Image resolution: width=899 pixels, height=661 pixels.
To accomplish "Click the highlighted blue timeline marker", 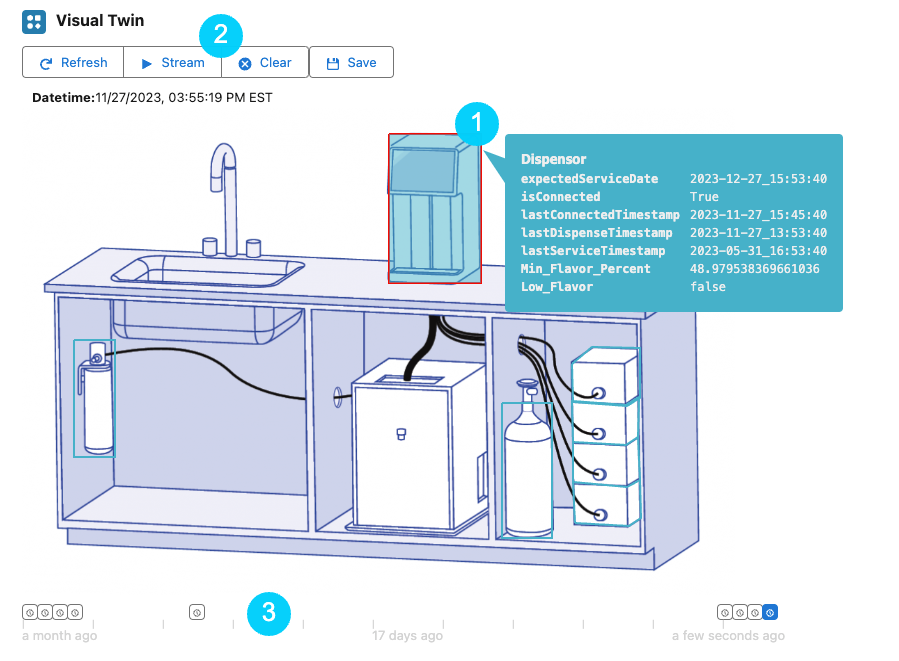I will 770,612.
